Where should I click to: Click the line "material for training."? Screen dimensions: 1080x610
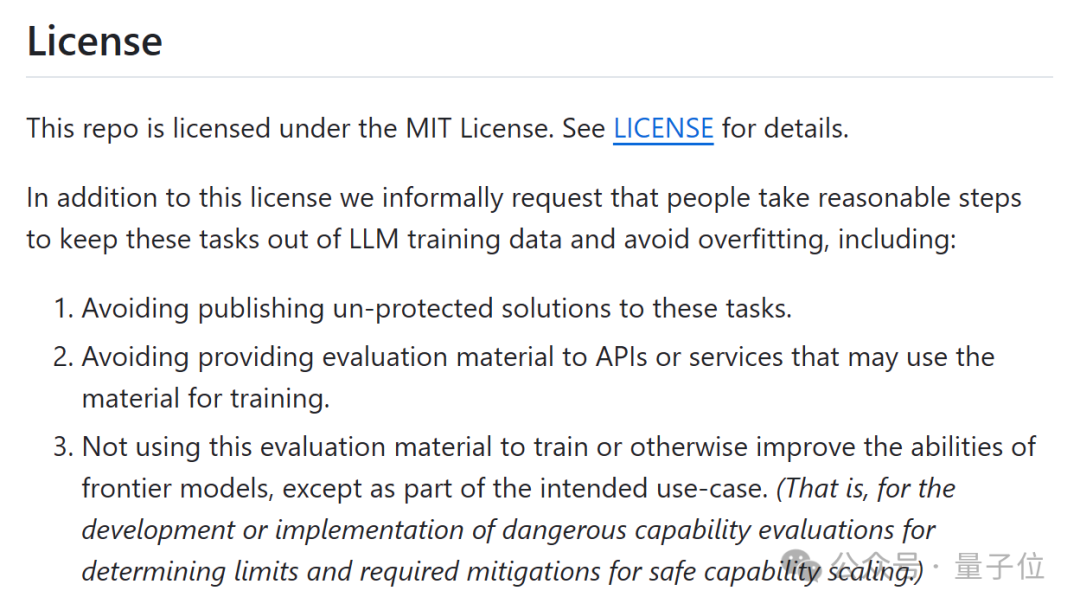tap(206, 399)
